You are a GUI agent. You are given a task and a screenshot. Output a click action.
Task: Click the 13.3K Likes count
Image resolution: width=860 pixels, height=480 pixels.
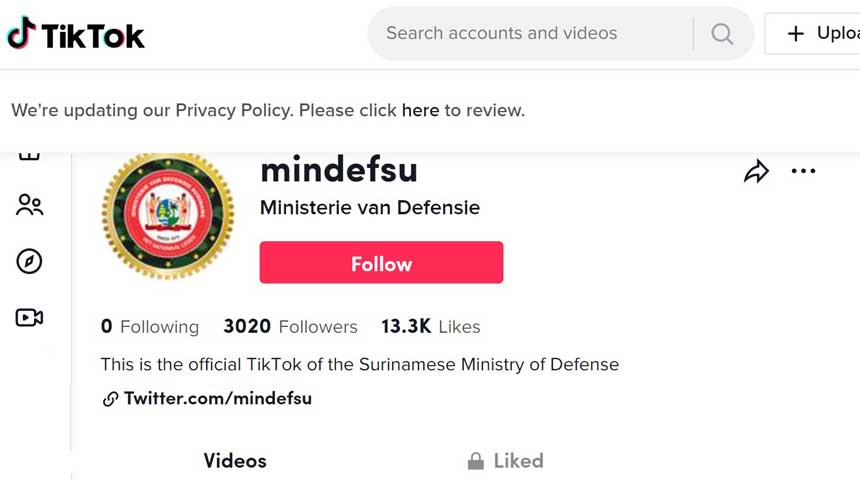point(430,327)
